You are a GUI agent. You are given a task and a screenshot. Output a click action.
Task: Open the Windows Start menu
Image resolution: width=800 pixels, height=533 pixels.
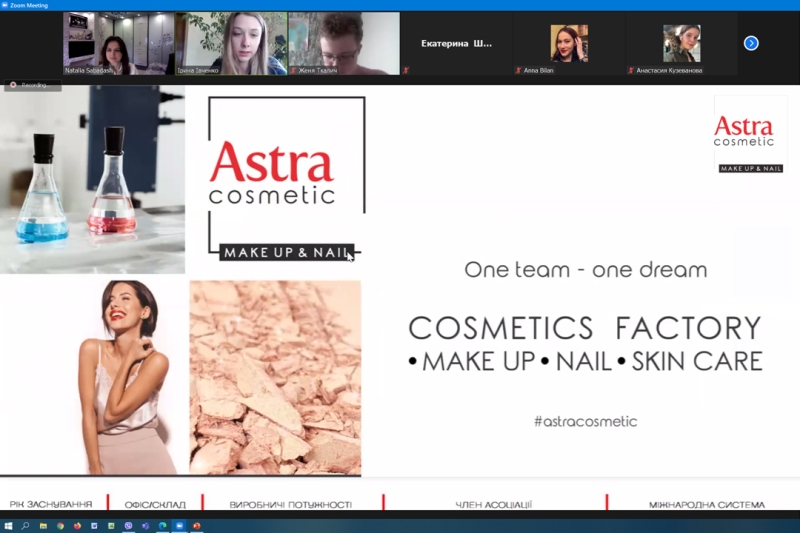pos(8,526)
